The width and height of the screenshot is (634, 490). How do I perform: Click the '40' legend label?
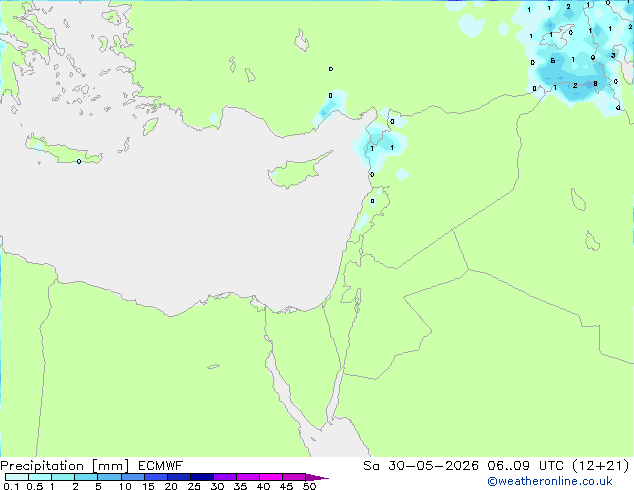263,486
